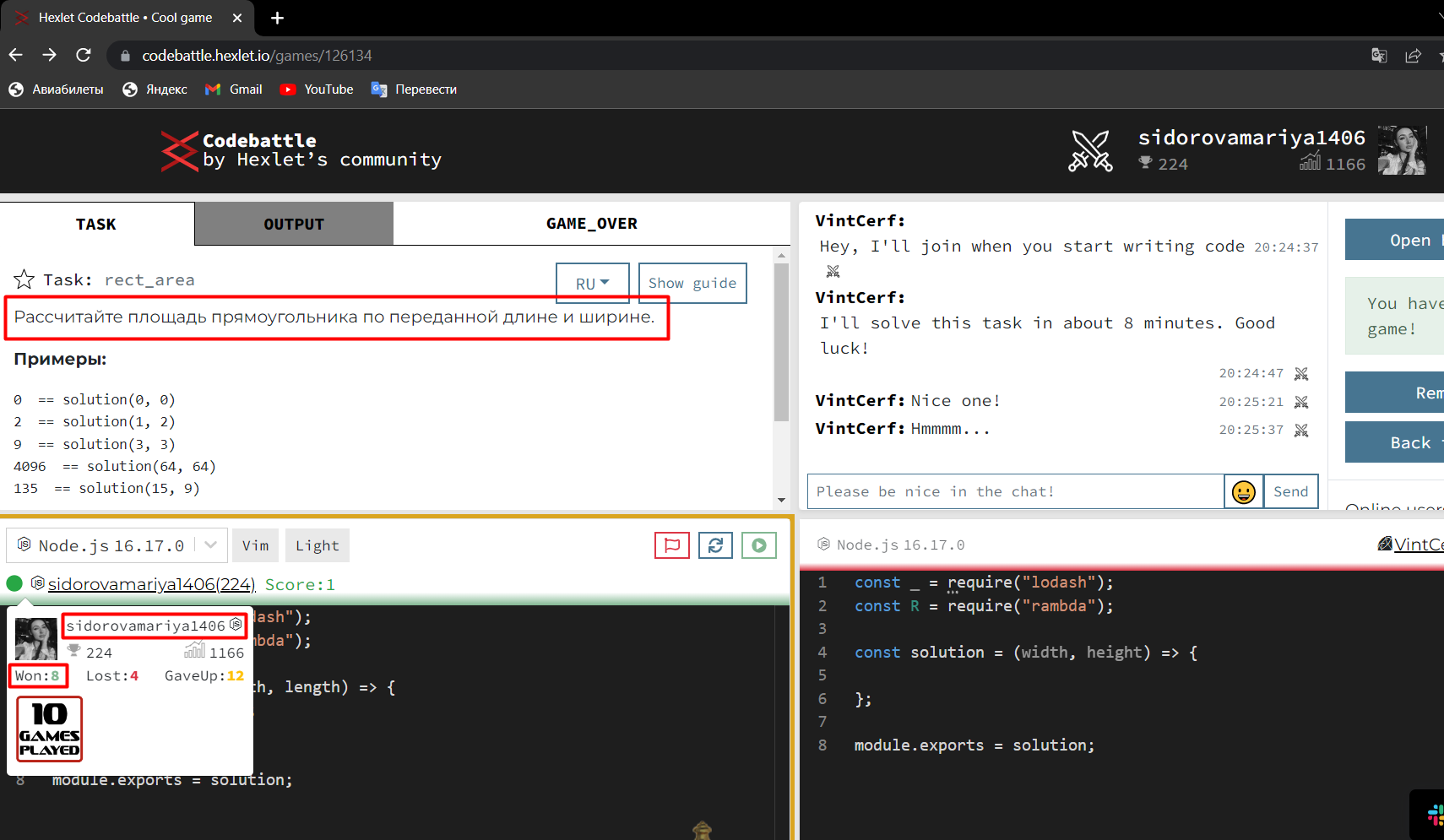Toggle Vim mode in the editor
The height and width of the screenshot is (840, 1444).
[x=255, y=545]
